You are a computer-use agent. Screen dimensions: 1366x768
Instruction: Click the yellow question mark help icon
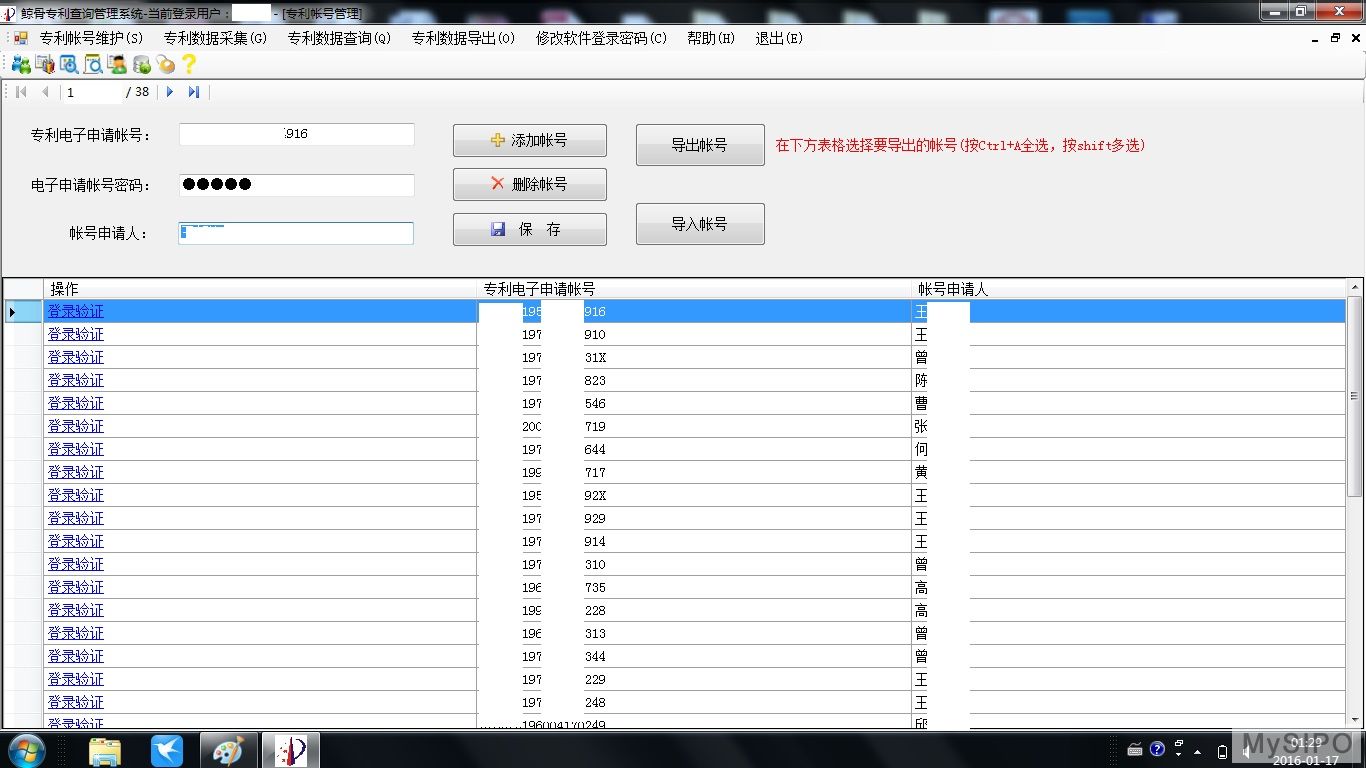coord(189,64)
